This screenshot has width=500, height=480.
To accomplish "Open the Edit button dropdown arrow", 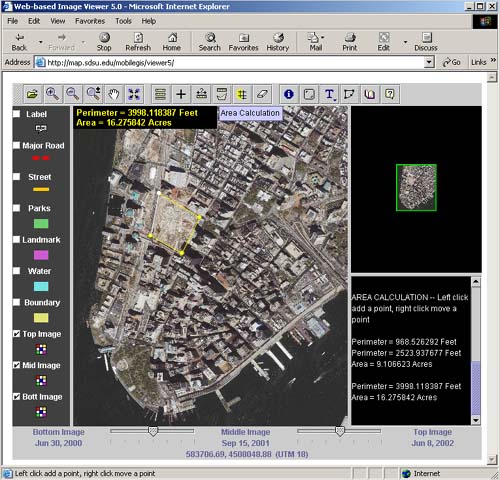I will click(405, 42).
